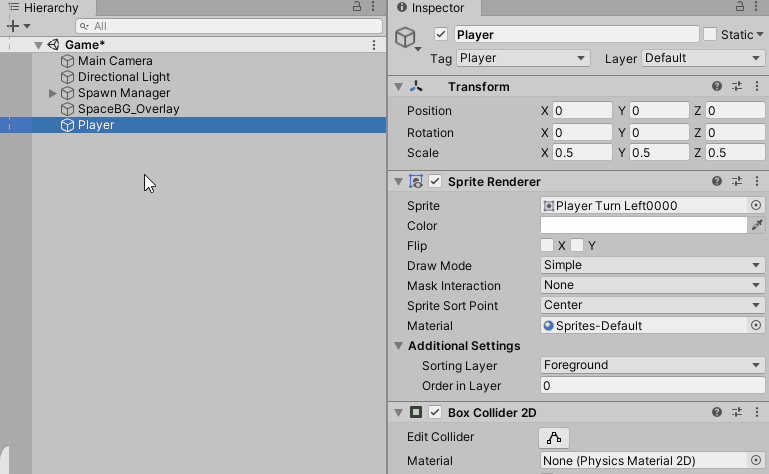Viewport: 769px width, 474px height.
Task: Expand the Spawn Manager children
Action: point(52,93)
